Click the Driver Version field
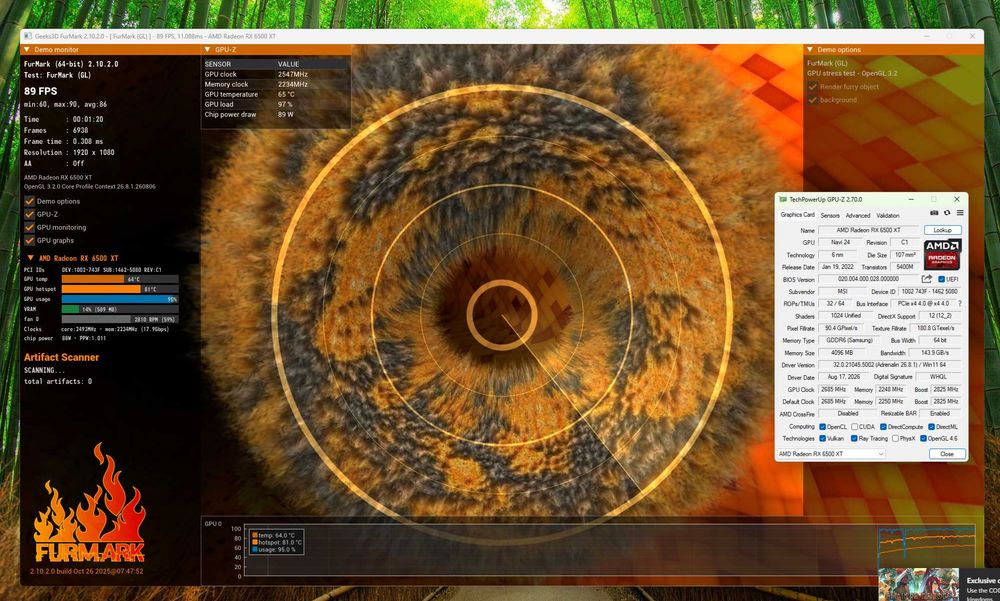Image resolution: width=1000 pixels, height=601 pixels. [889, 365]
